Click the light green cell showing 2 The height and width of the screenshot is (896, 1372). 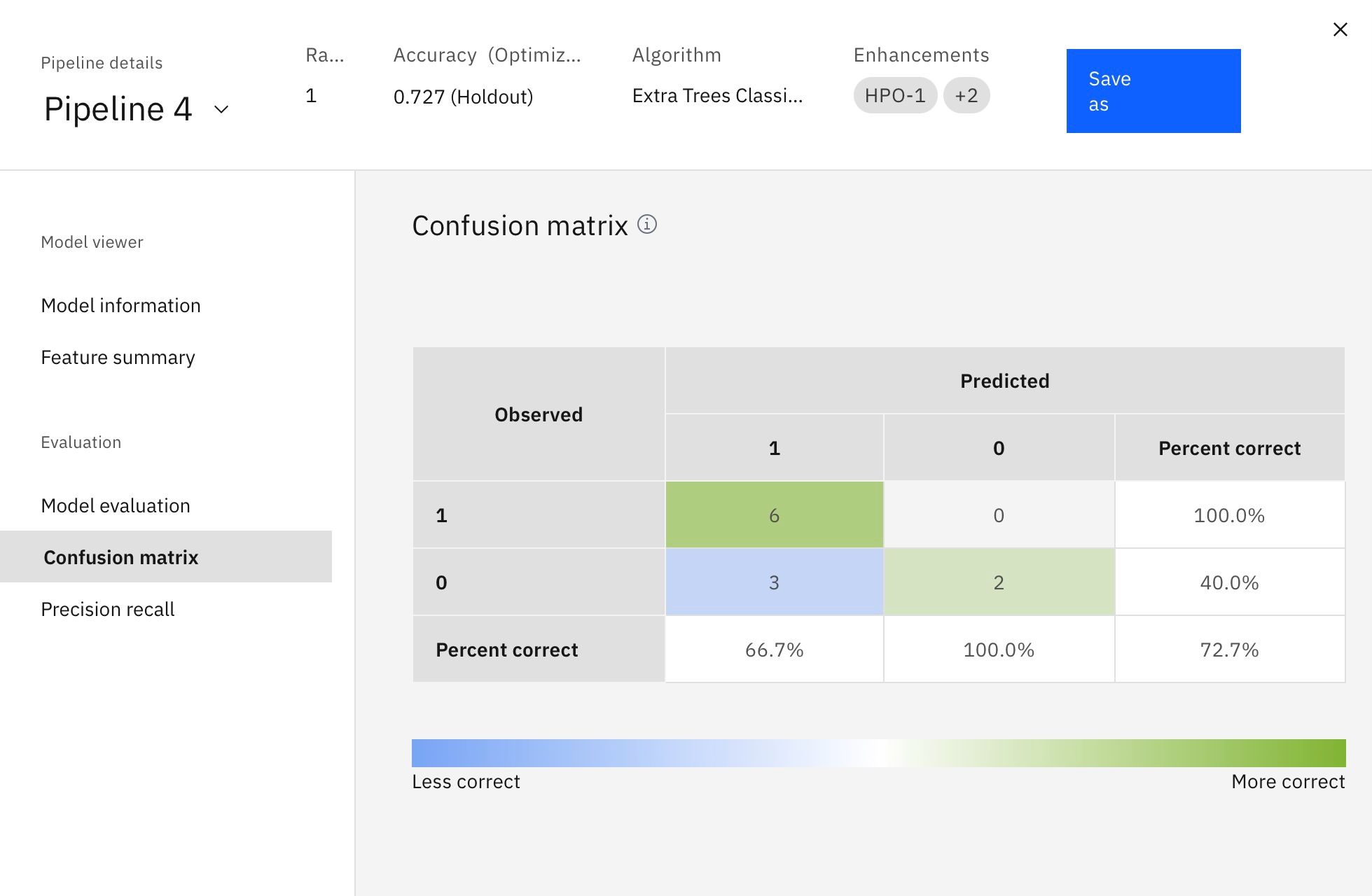[x=998, y=582]
